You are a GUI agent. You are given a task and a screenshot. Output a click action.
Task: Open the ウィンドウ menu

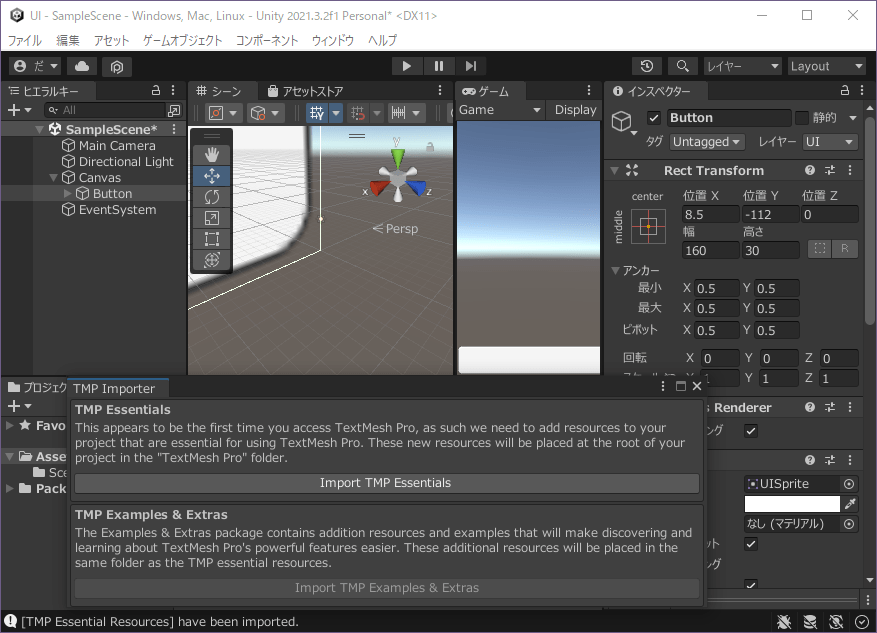[x=332, y=40]
